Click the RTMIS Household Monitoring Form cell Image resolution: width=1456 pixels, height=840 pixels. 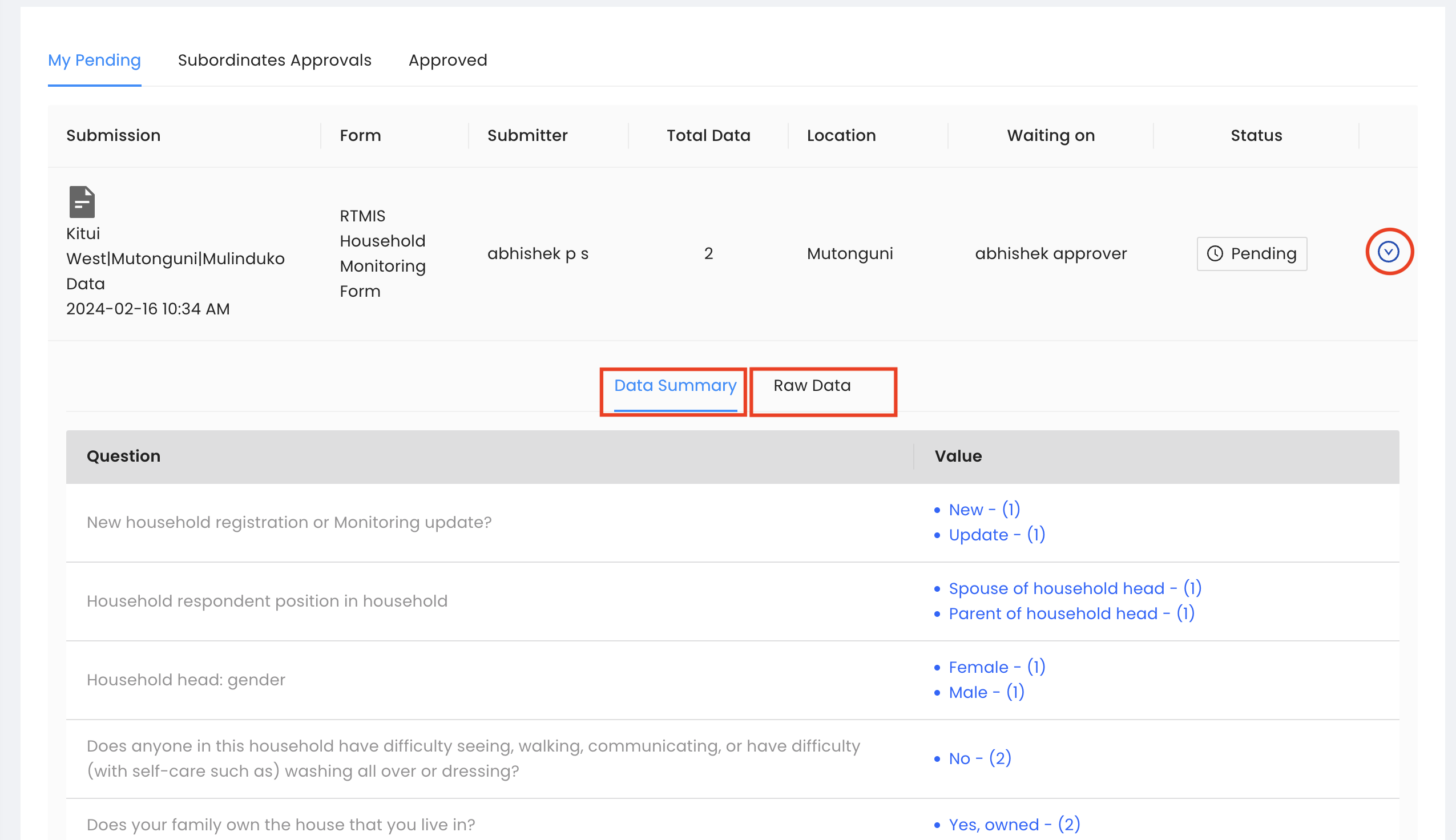point(382,254)
